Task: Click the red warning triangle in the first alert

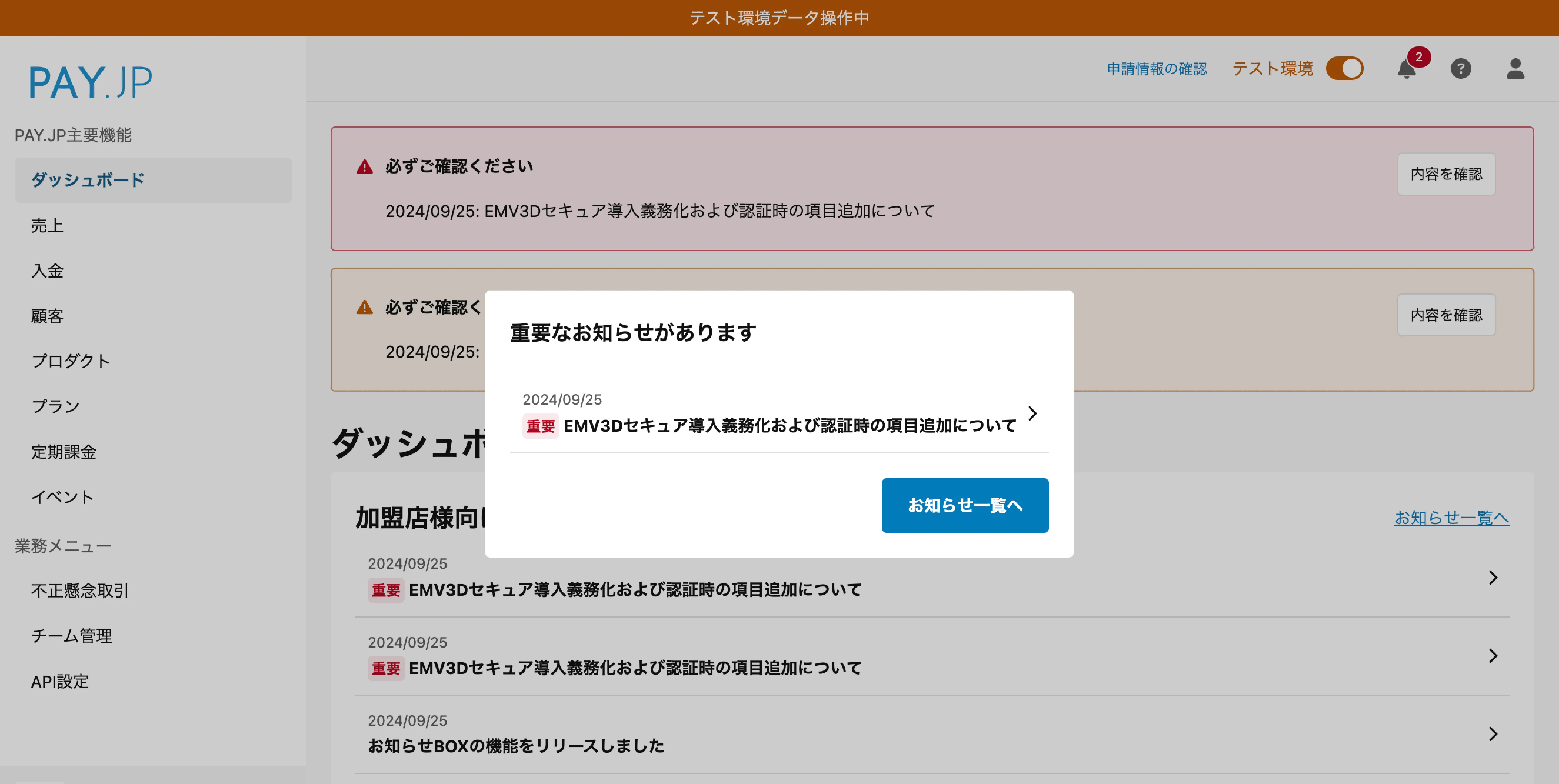Action: click(x=365, y=166)
